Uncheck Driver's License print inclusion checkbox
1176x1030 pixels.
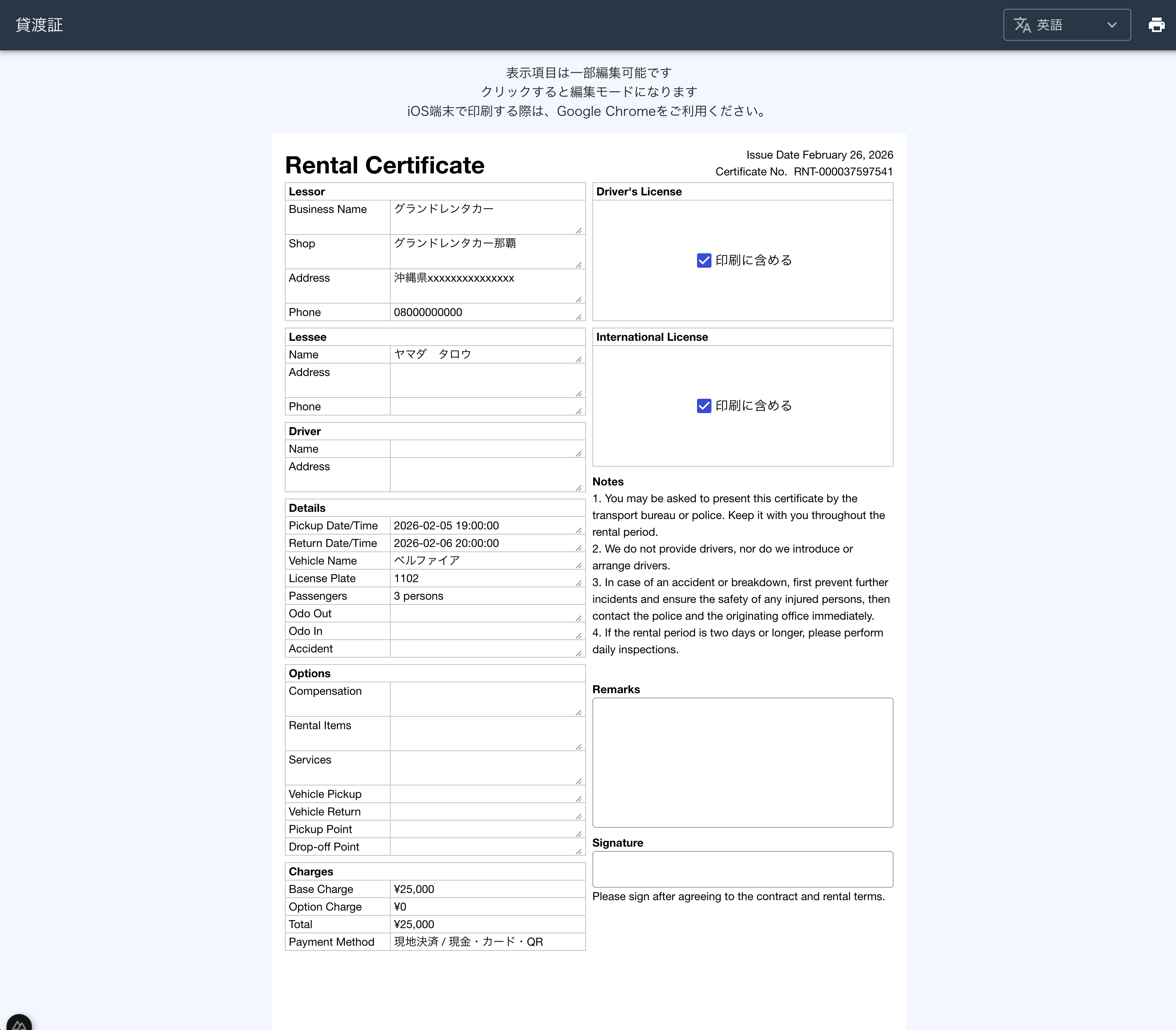pyautogui.click(x=703, y=260)
